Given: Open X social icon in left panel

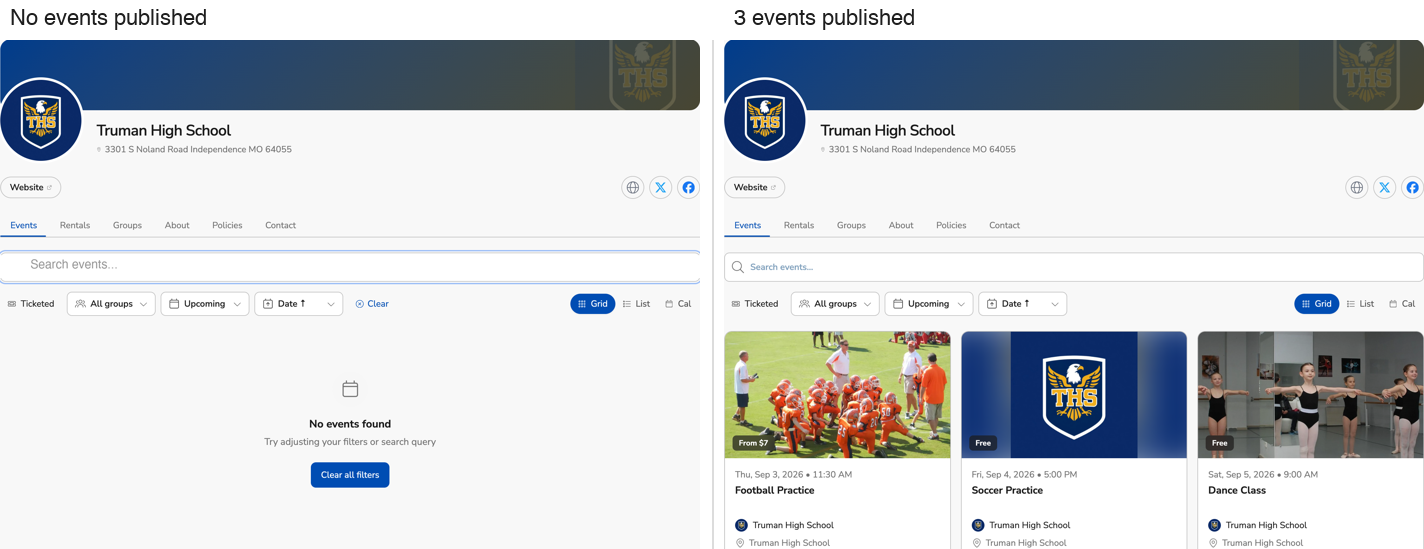Looking at the screenshot, I should [660, 187].
